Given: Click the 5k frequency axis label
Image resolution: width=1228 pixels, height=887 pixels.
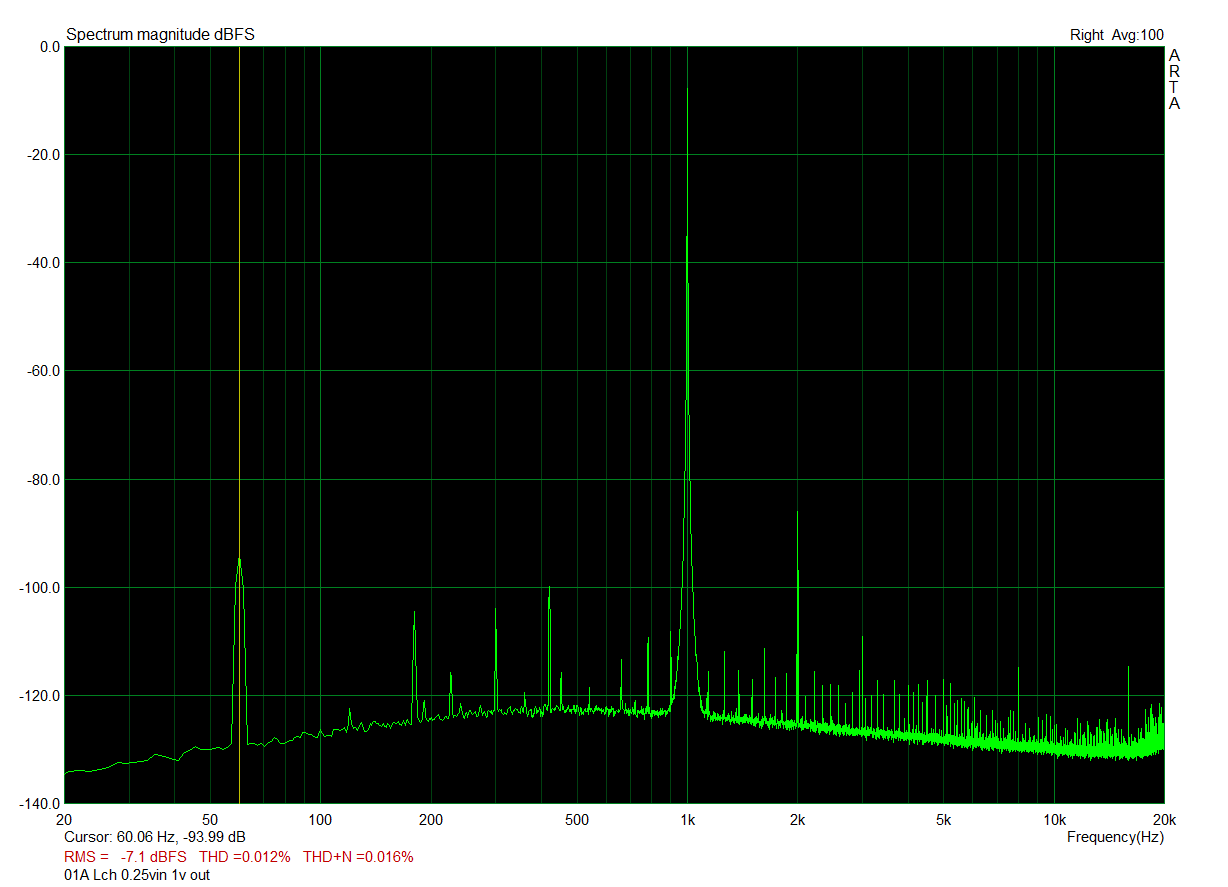Looking at the screenshot, I should click(943, 820).
